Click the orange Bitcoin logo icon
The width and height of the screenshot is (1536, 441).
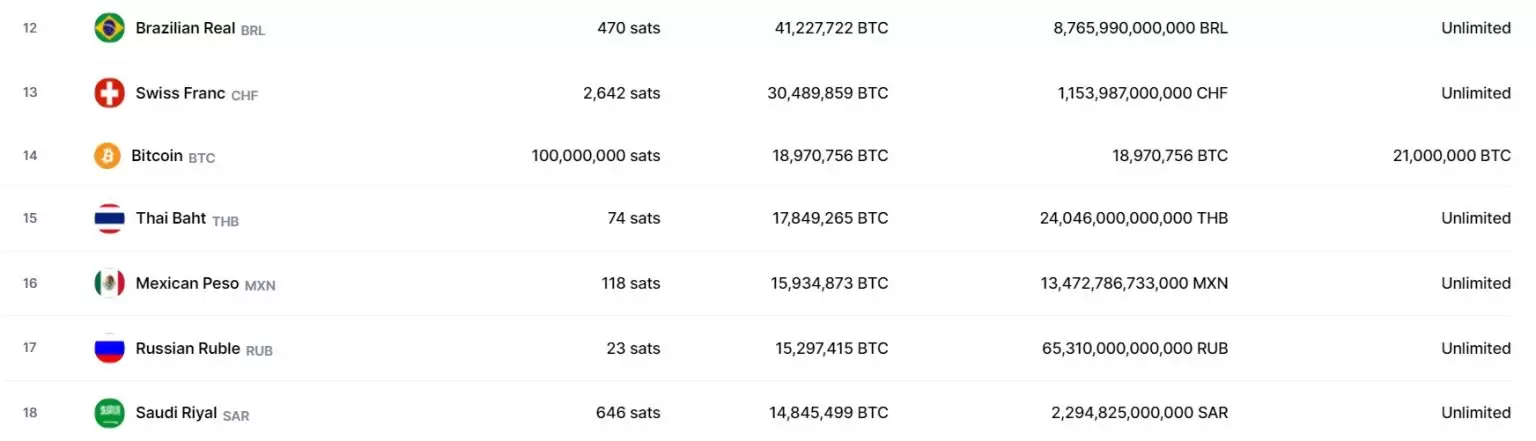pyautogui.click(x=107, y=156)
